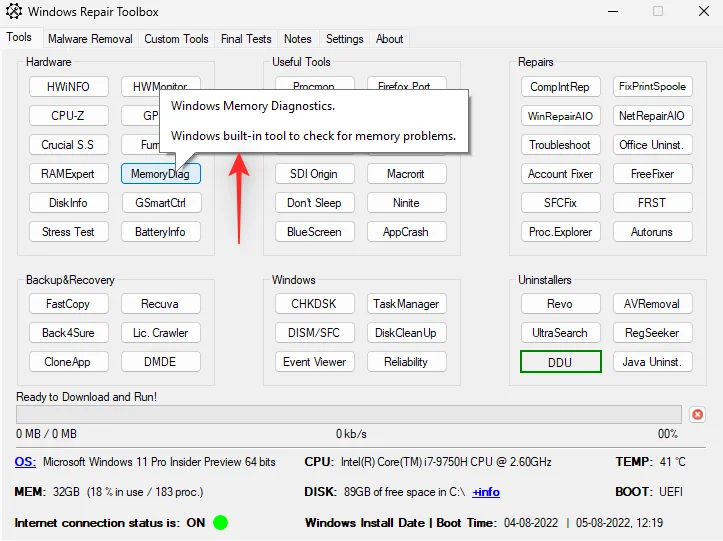The width and height of the screenshot is (723, 541).
Task: Start the DDU uninstaller
Action: point(560,362)
